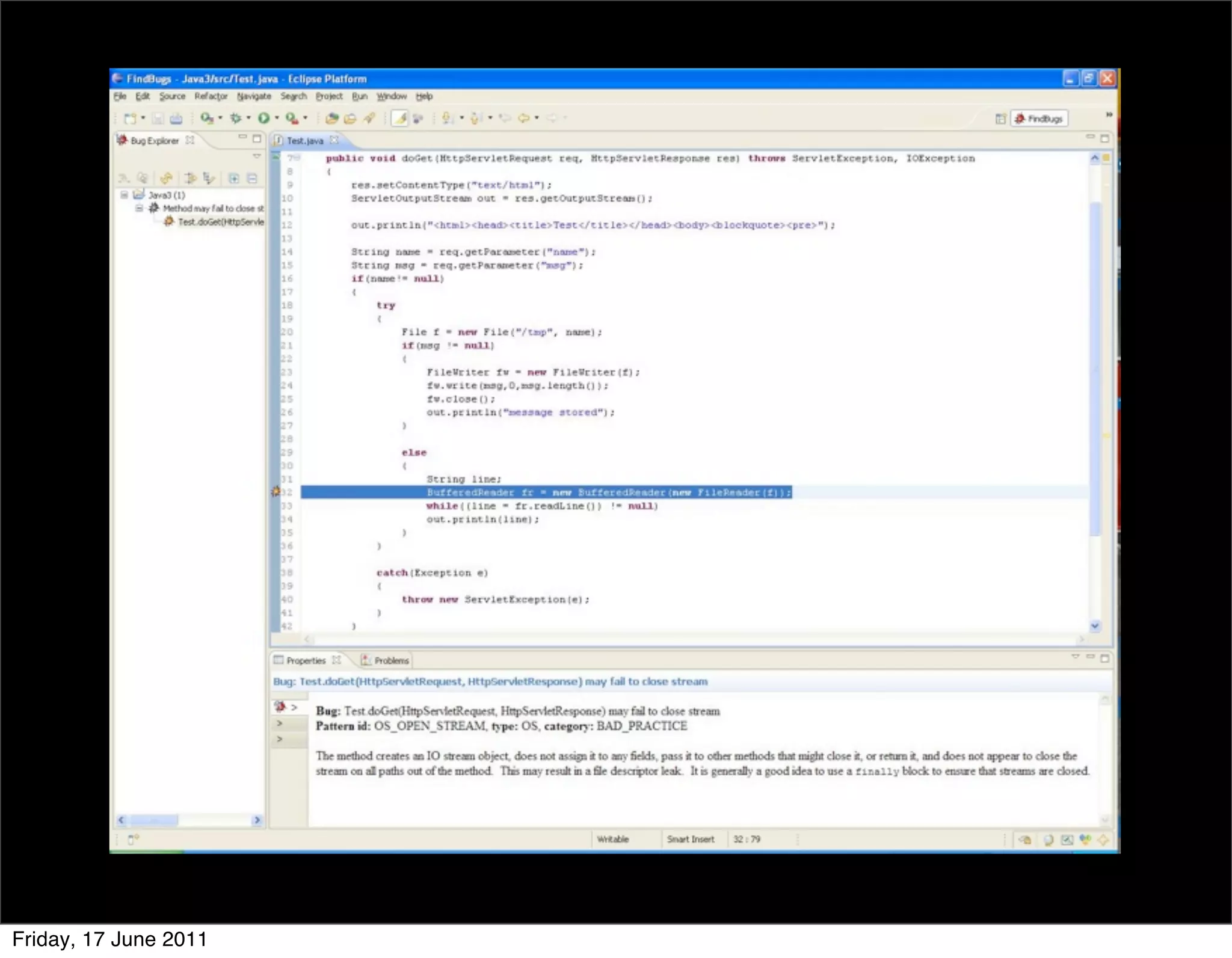Click Collapse All icon in Bug Explorer
1232x958 pixels.
pyautogui.click(x=253, y=178)
